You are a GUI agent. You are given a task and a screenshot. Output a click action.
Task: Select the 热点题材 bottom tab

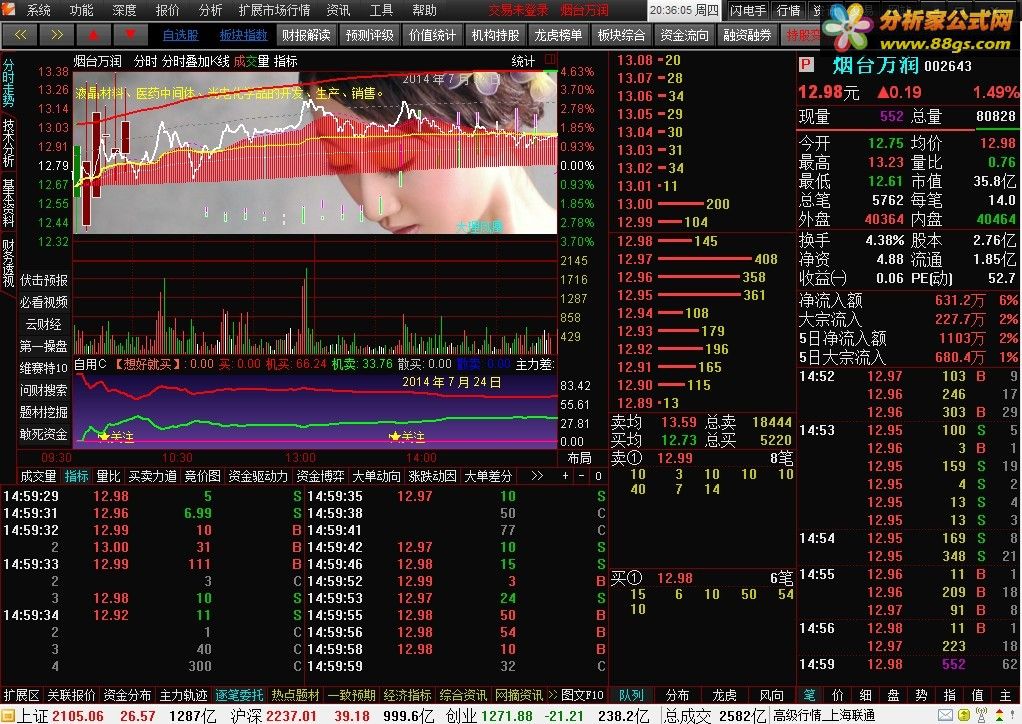pyautogui.click(x=295, y=695)
